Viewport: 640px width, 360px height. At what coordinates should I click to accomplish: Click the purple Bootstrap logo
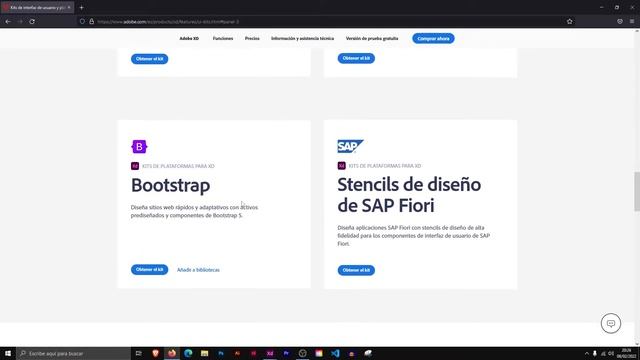click(139, 147)
